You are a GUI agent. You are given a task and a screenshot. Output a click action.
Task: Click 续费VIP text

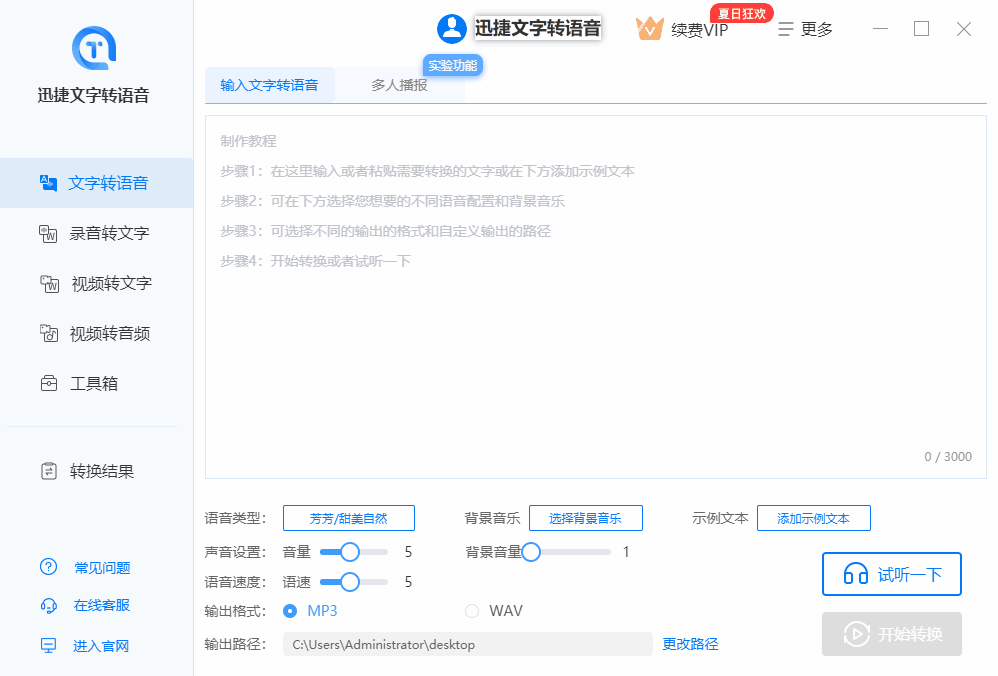pyautogui.click(x=699, y=30)
